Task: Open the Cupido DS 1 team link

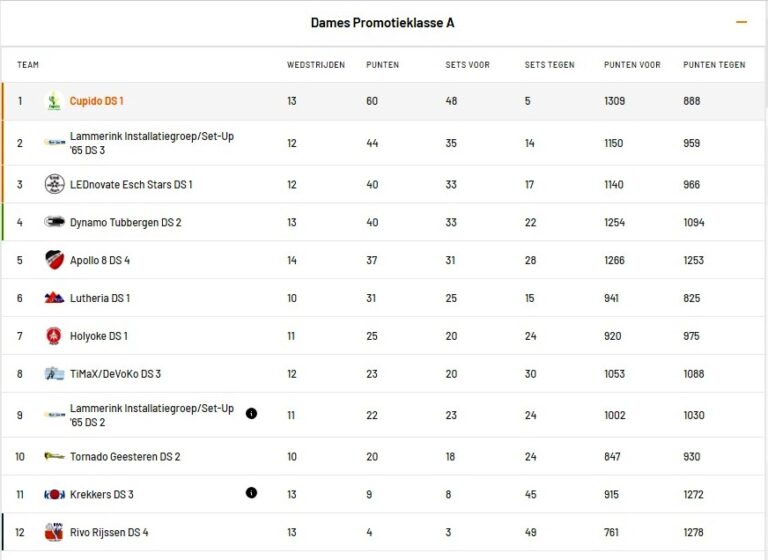Action: 97,101
